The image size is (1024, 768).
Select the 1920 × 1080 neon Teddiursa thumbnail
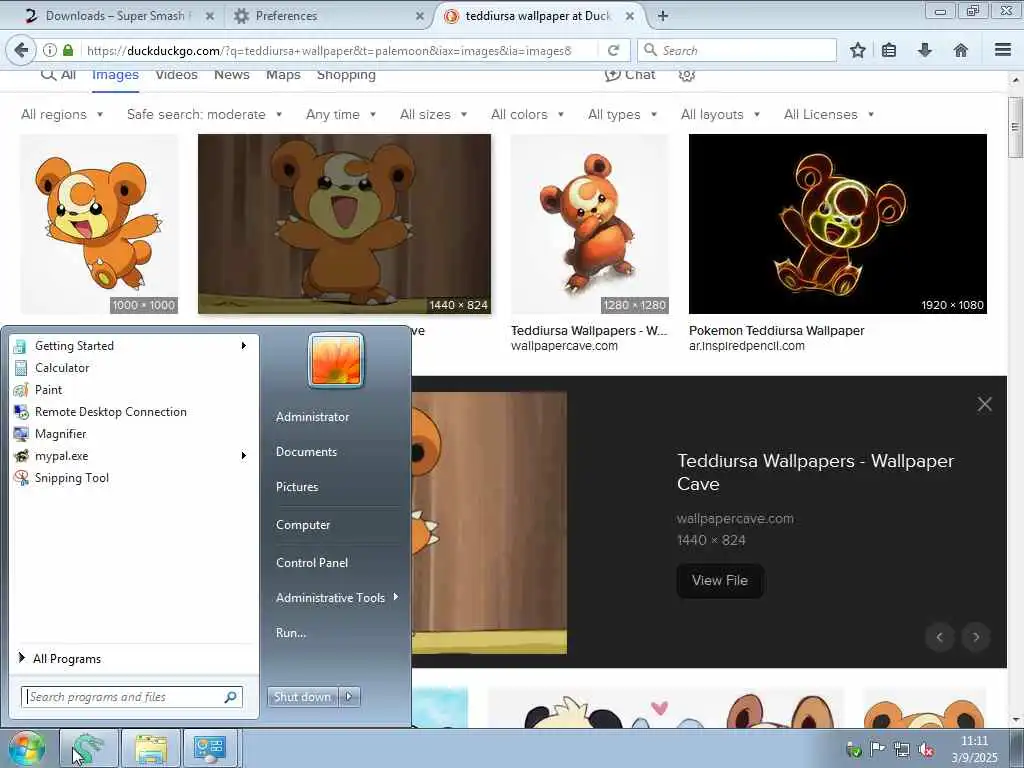[838, 224]
